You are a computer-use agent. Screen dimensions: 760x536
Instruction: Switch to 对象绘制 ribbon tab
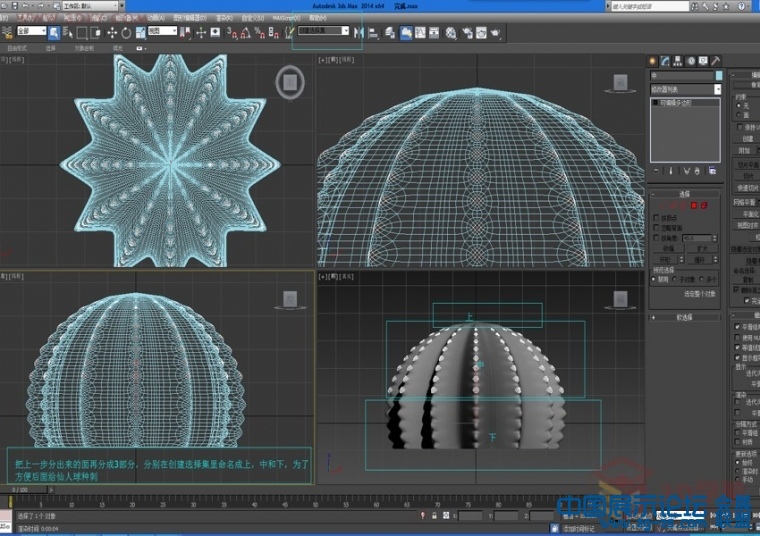pyautogui.click(x=84, y=48)
